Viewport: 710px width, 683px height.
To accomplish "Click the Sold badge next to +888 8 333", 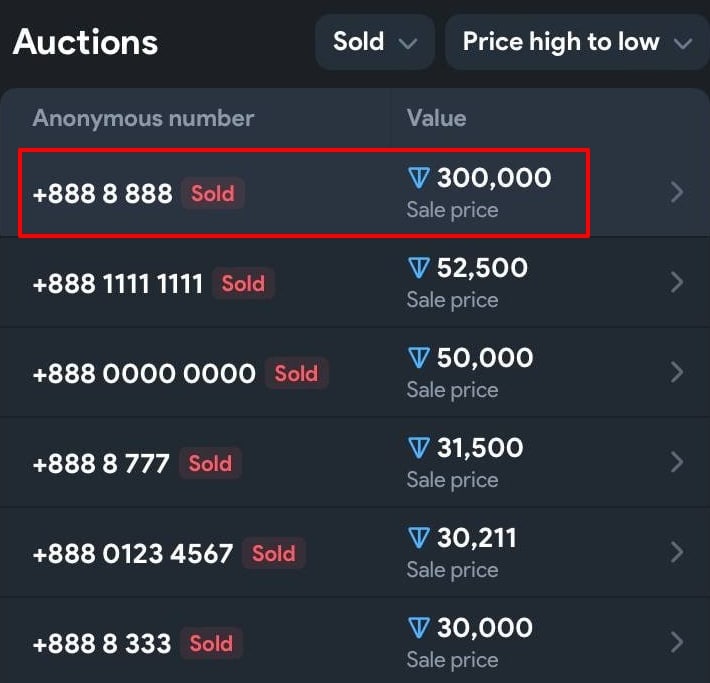I will click(x=211, y=643).
